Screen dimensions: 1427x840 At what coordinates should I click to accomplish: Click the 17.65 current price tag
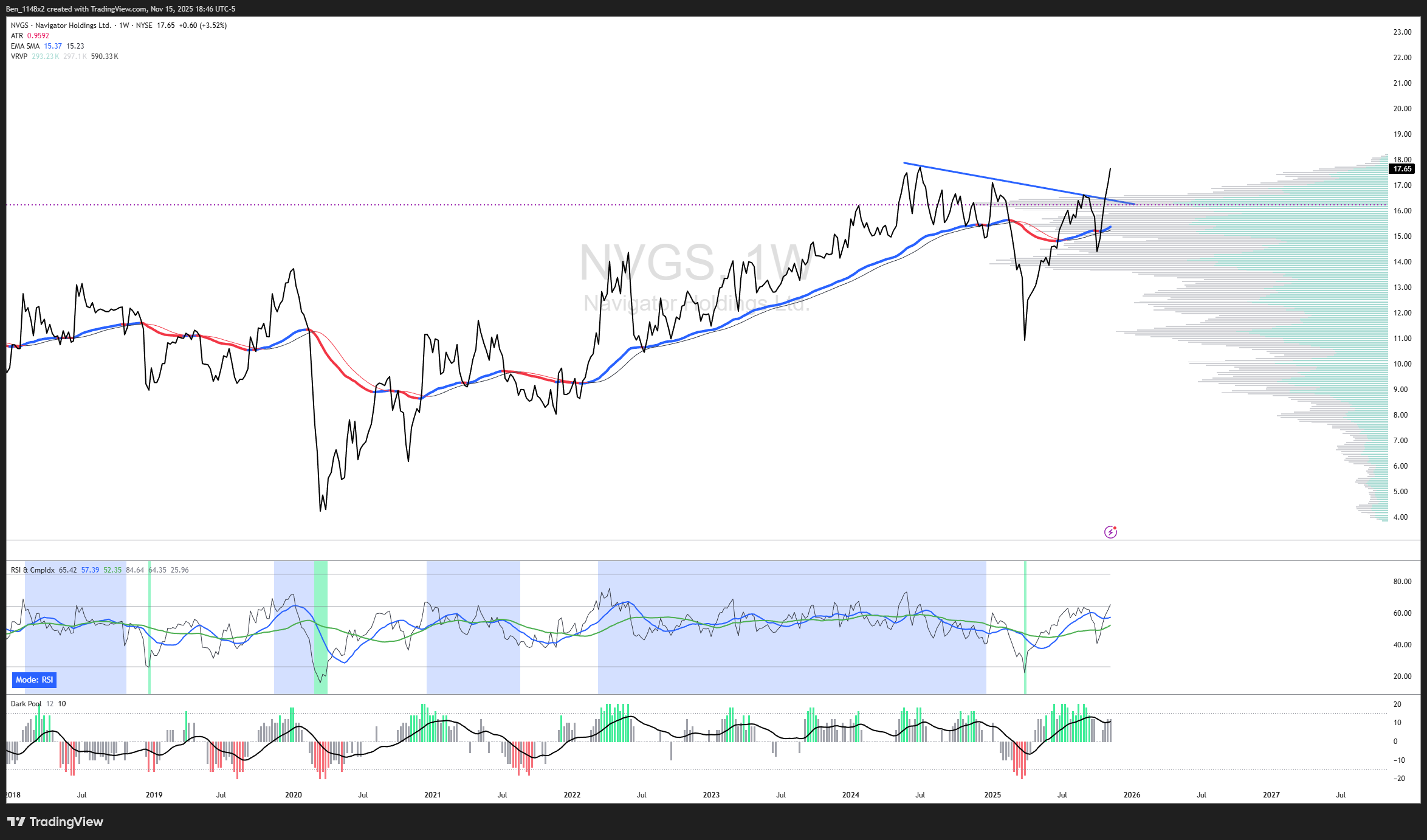click(1402, 169)
